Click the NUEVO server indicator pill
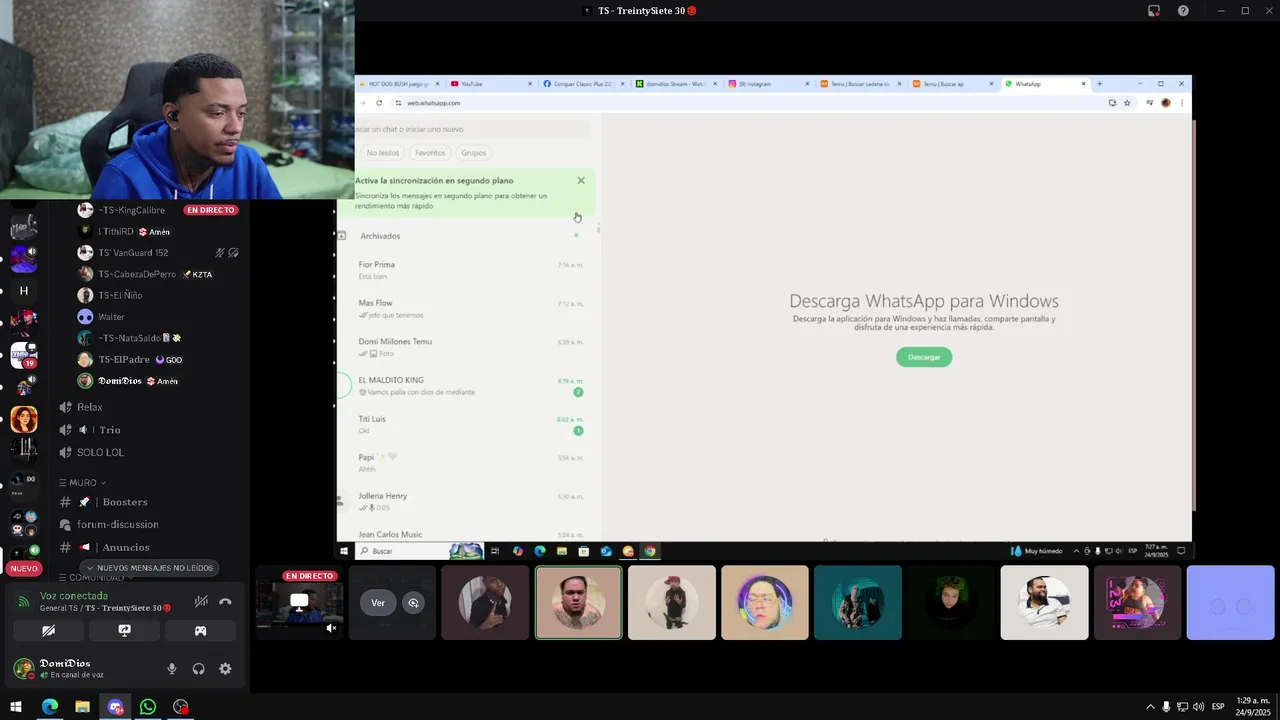This screenshot has width=1280, height=720. pos(24,568)
